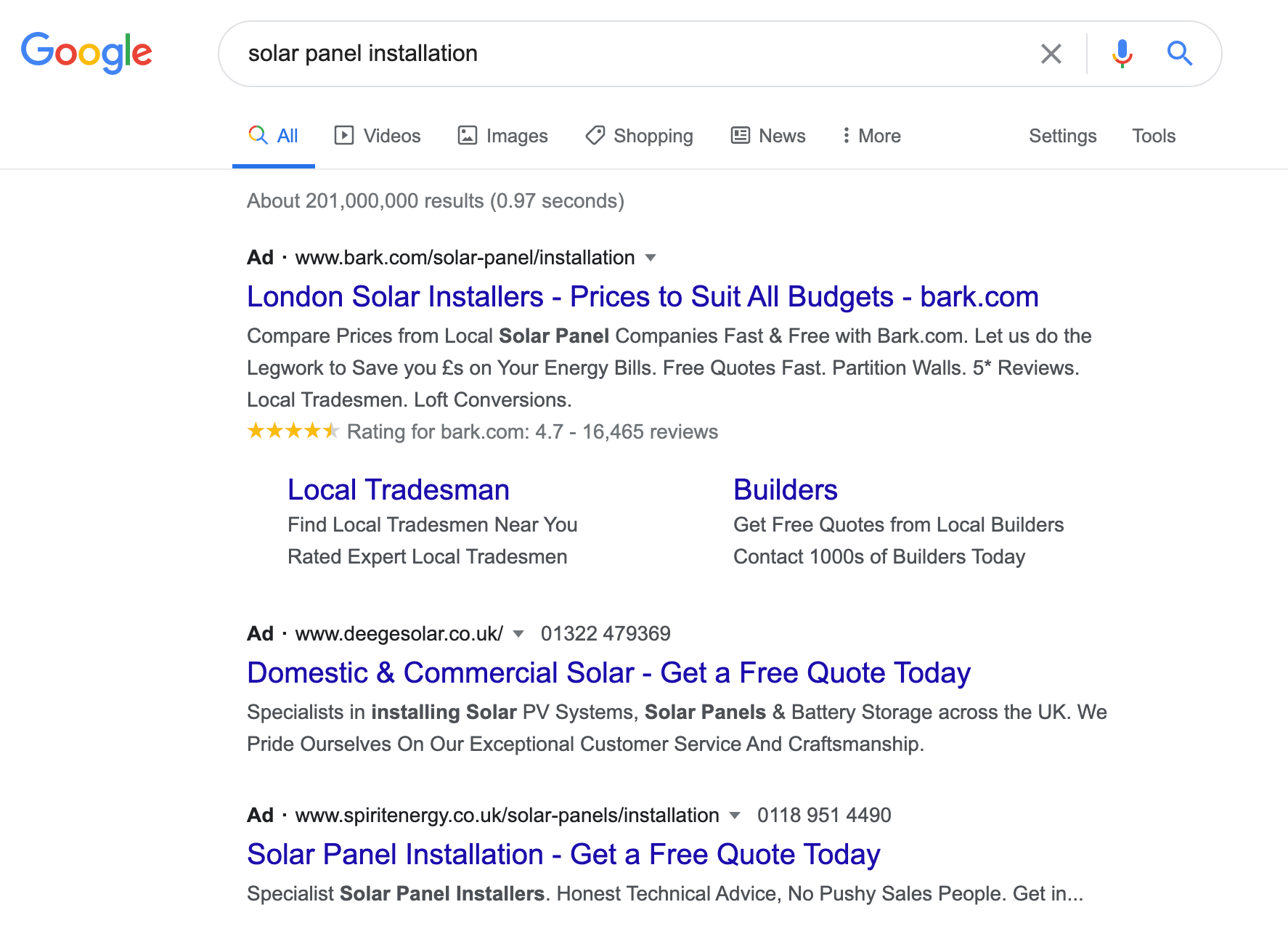Click 'Rated Expert Local Tradesmen' text
Viewport: 1288px width, 947px height.
tap(428, 557)
